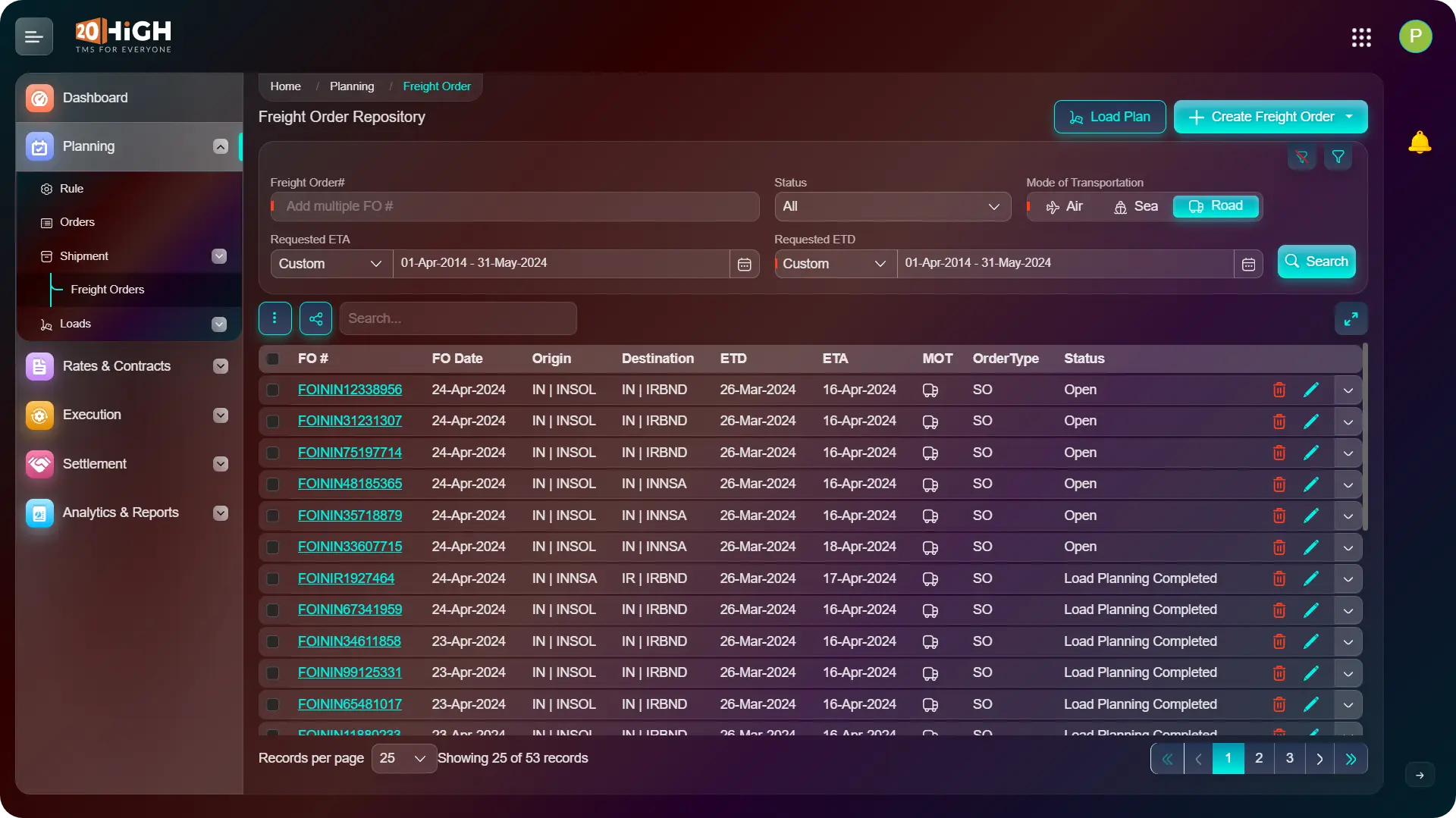The image size is (1456, 818).
Task: Click the arrow icon at bottom right corner
Action: pos(1420,775)
